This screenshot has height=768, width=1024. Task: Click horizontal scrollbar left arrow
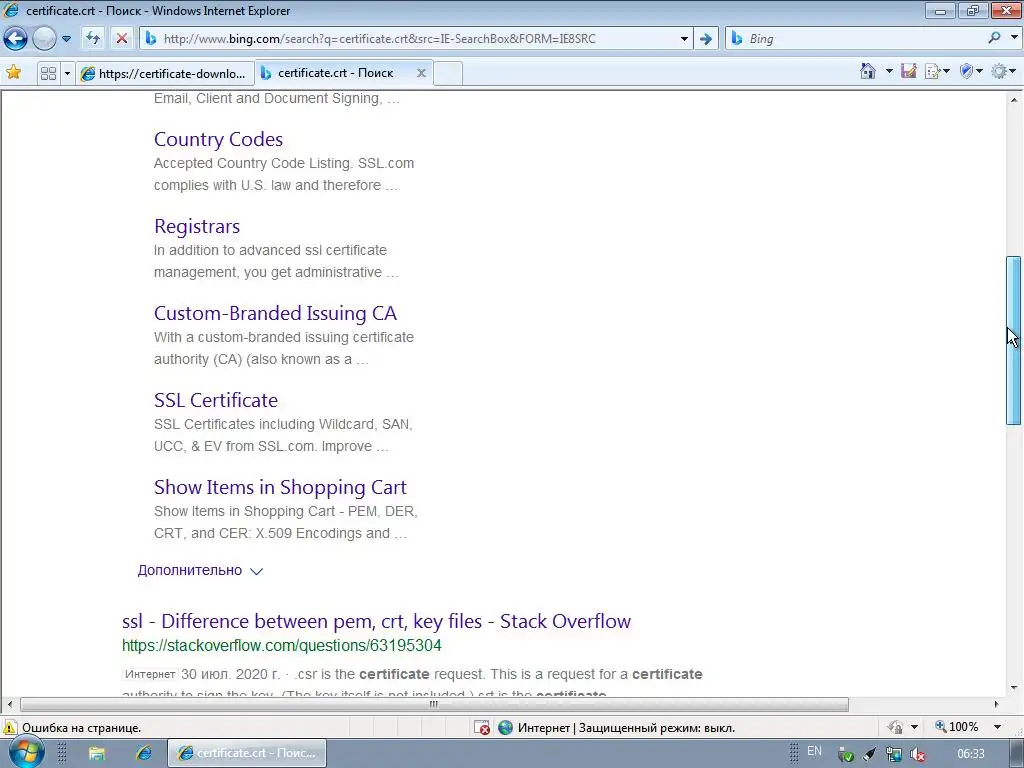click(9, 704)
